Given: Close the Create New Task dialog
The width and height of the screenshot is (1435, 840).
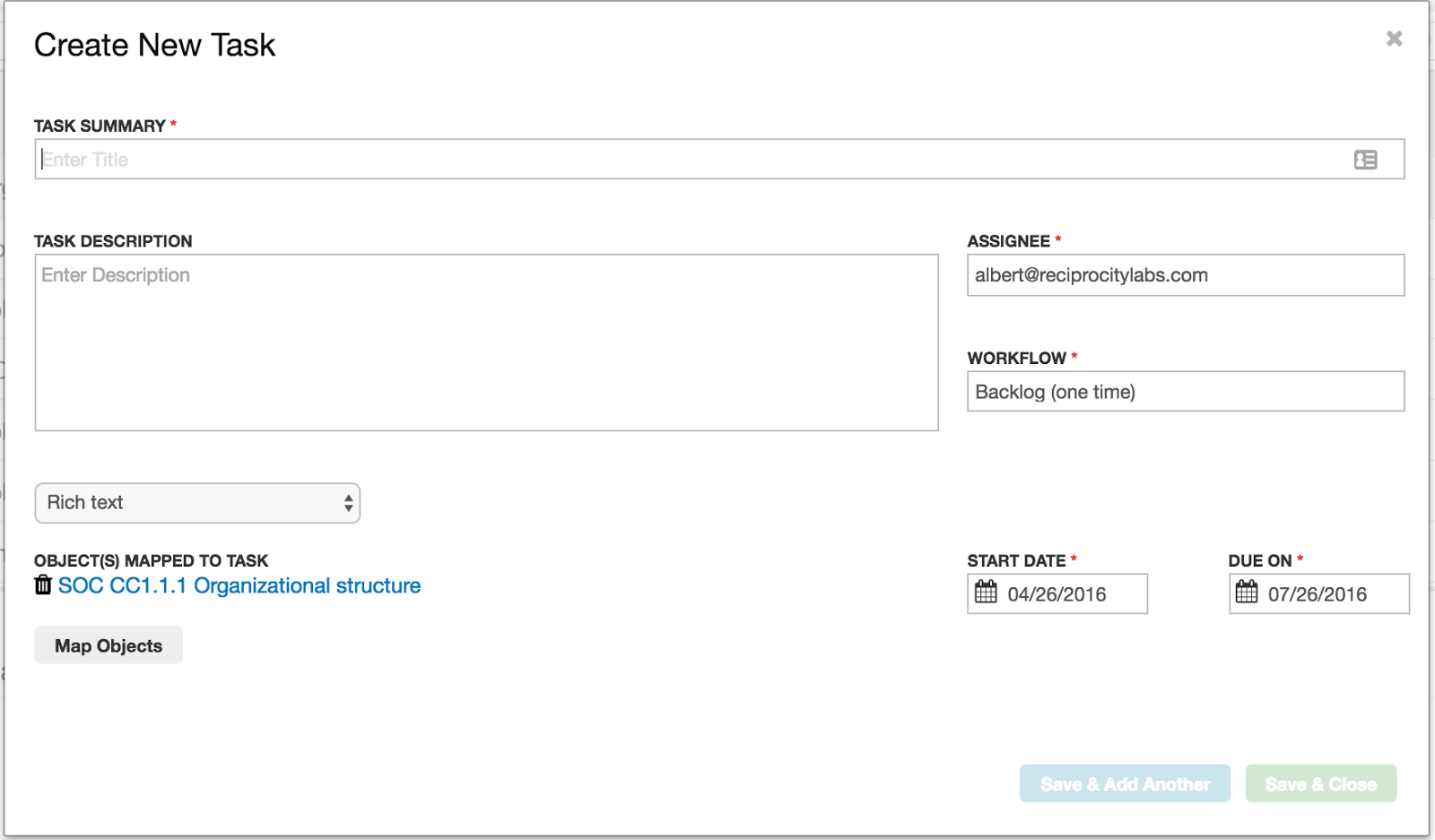Looking at the screenshot, I should [x=1394, y=39].
